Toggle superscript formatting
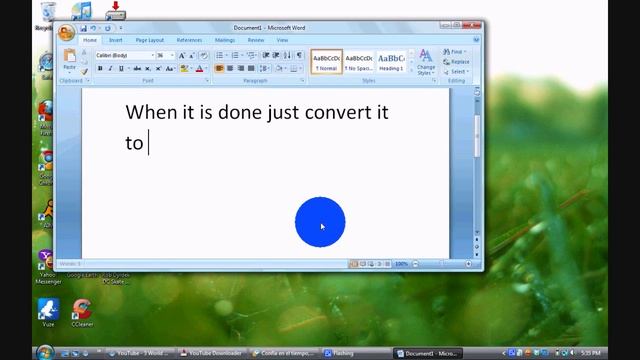 (158, 69)
